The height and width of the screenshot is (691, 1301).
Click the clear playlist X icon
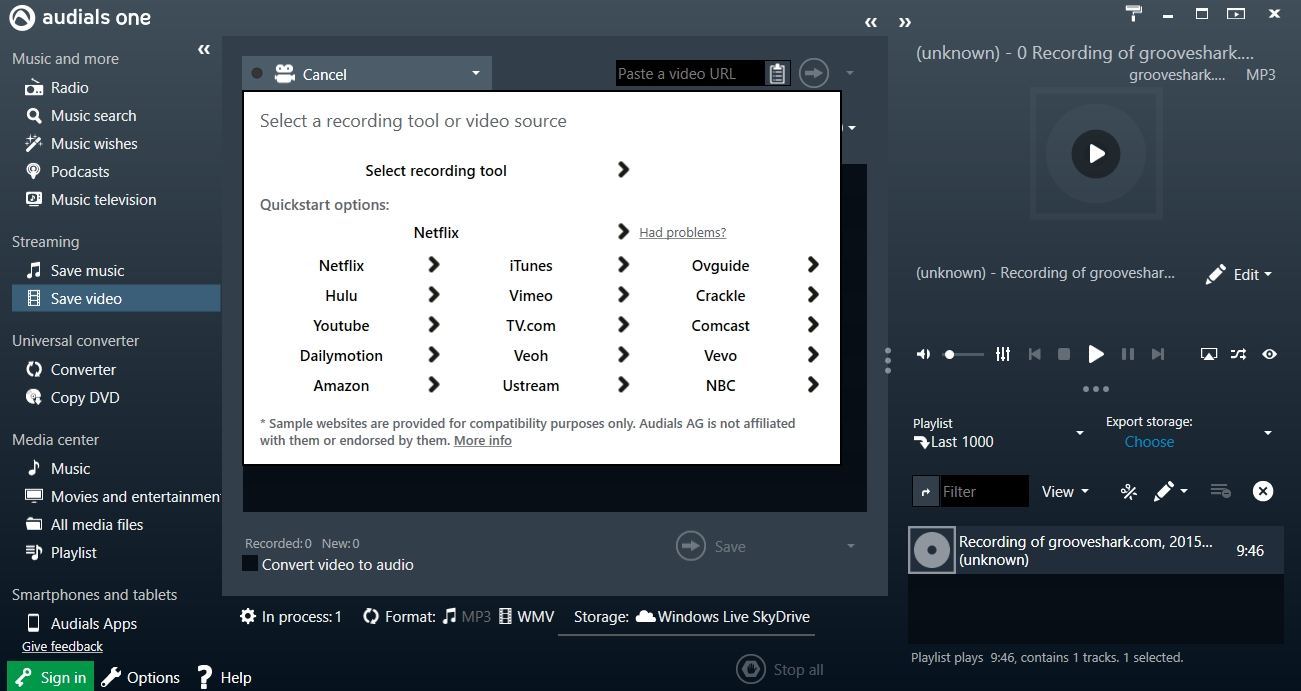pos(1263,491)
